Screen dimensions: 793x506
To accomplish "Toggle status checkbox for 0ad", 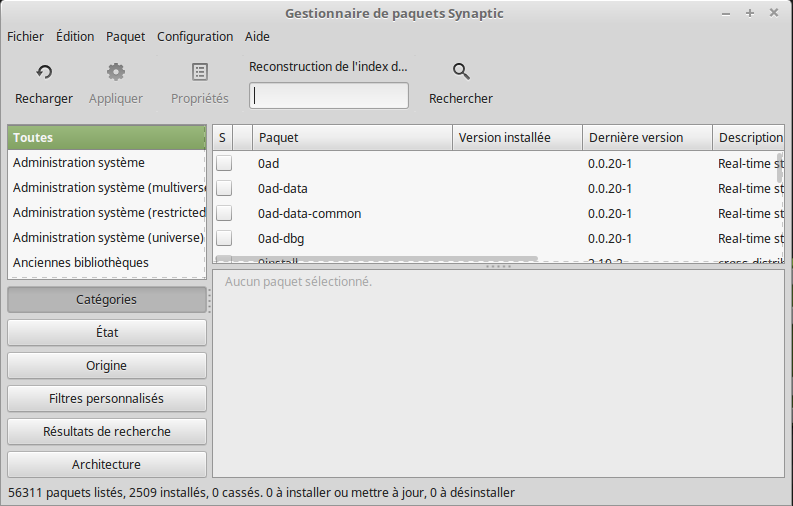I will 224,163.
